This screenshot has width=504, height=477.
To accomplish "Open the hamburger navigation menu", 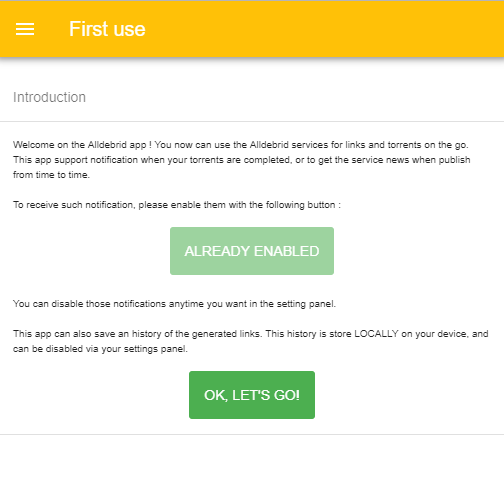I will pyautogui.click(x=25, y=29).
